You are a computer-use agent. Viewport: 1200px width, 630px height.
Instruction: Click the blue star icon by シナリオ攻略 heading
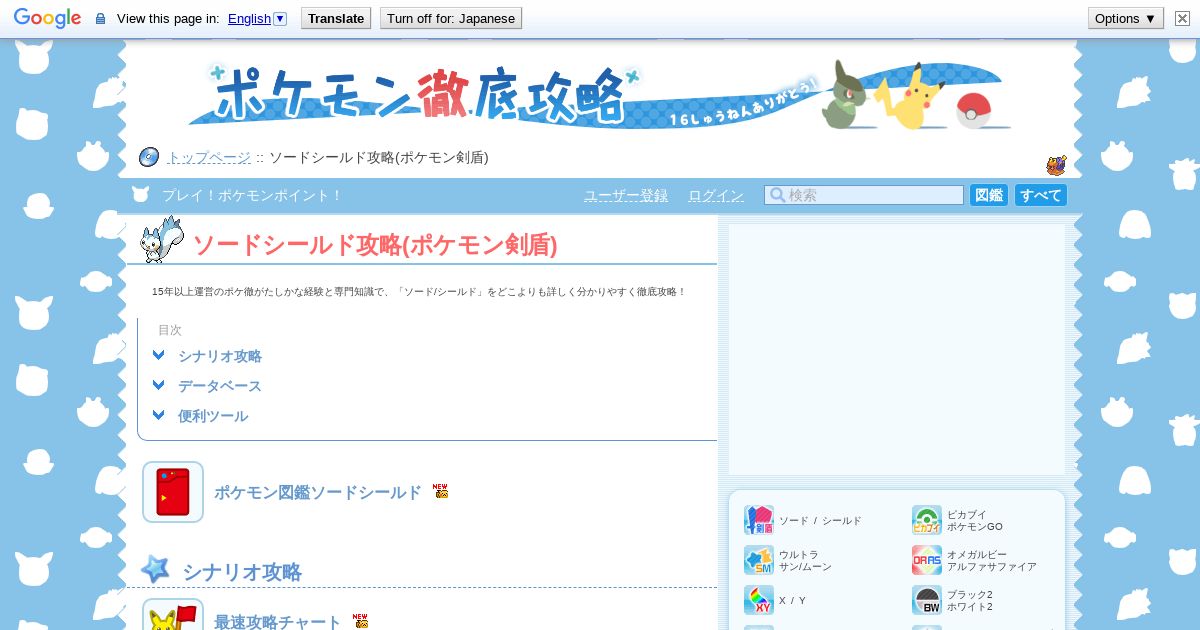pos(155,569)
